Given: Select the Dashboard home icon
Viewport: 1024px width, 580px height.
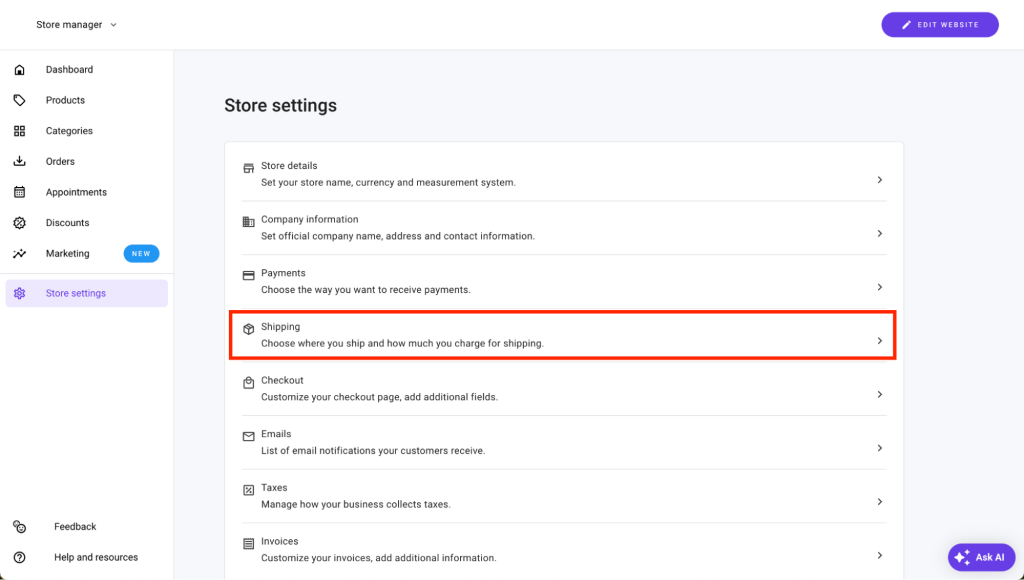Looking at the screenshot, I should coord(20,69).
